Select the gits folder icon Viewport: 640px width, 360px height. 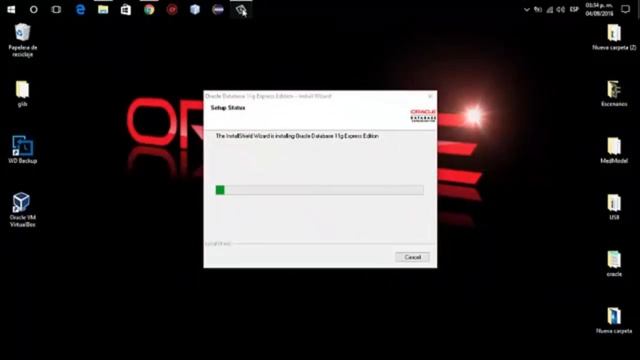pos(22,93)
